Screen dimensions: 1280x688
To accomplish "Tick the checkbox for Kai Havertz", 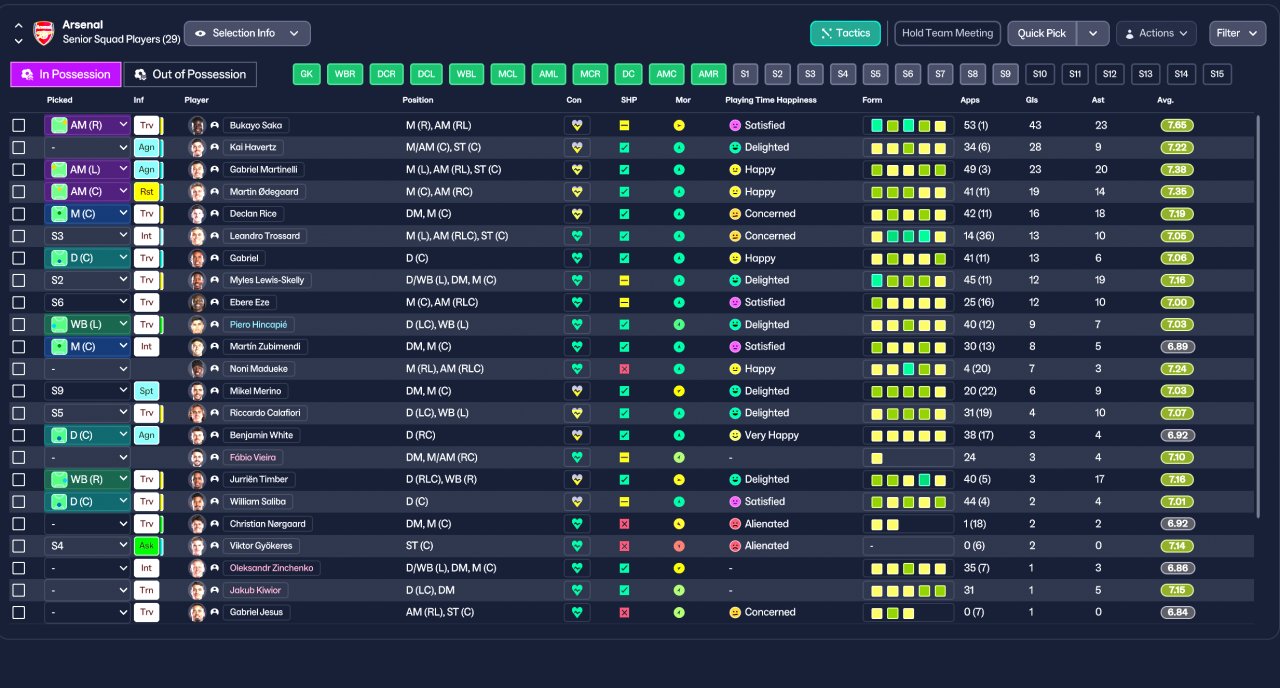I will (19, 148).
